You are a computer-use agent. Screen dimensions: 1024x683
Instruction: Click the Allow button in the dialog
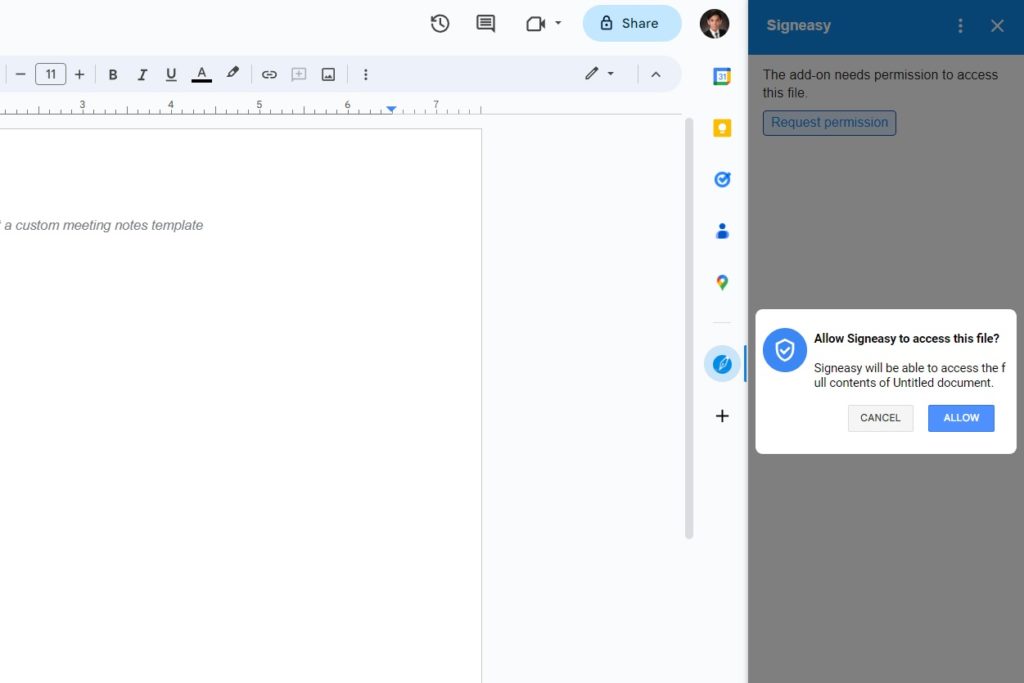tap(960, 418)
